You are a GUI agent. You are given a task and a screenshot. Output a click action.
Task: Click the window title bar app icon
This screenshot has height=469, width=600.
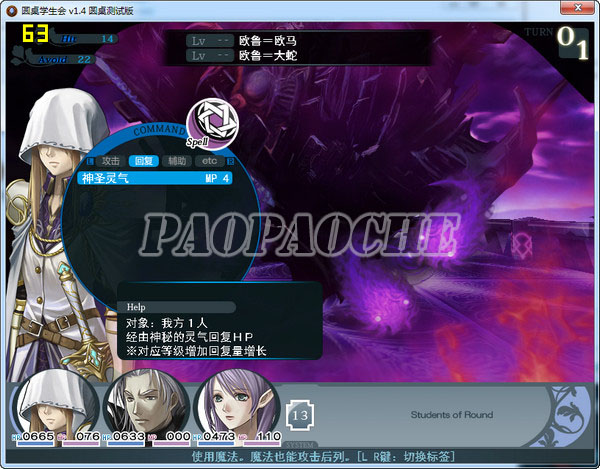(x=12, y=11)
